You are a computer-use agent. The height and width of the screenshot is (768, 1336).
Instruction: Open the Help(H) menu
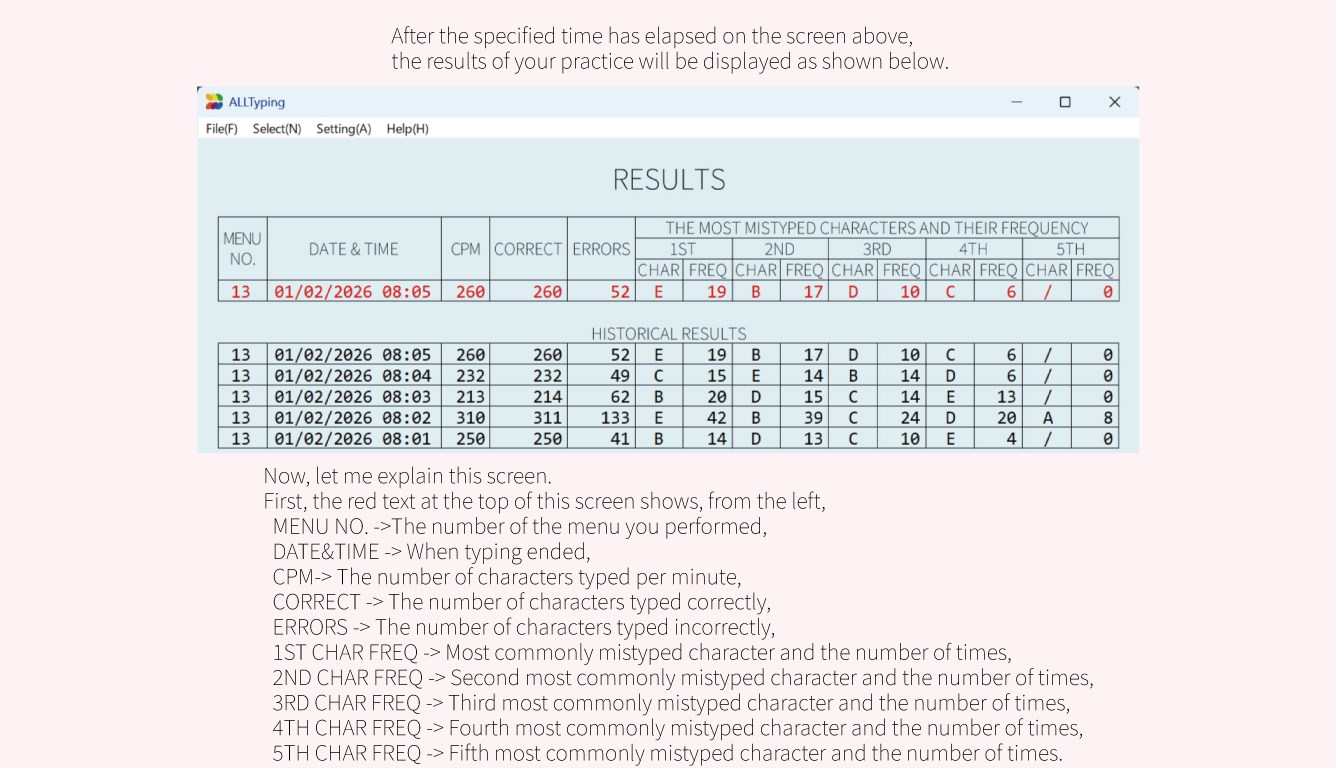coord(406,128)
